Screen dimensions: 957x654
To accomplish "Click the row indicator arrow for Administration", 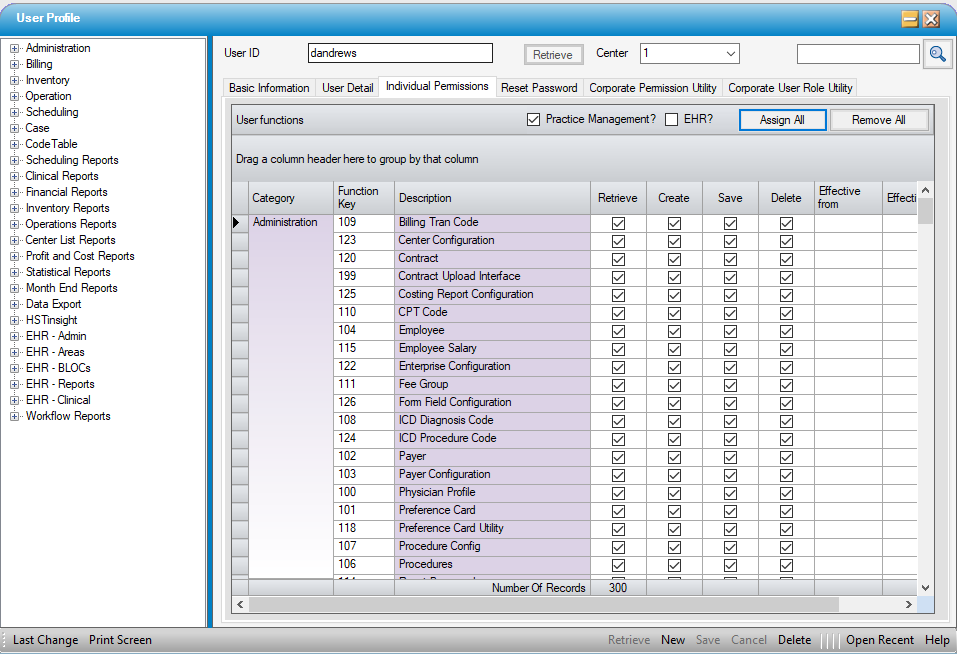I will tap(237, 223).
